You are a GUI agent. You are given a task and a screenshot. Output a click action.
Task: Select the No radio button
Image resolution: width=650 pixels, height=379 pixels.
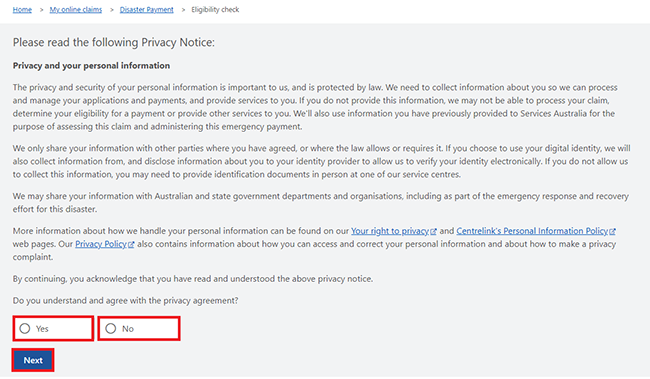coord(111,328)
